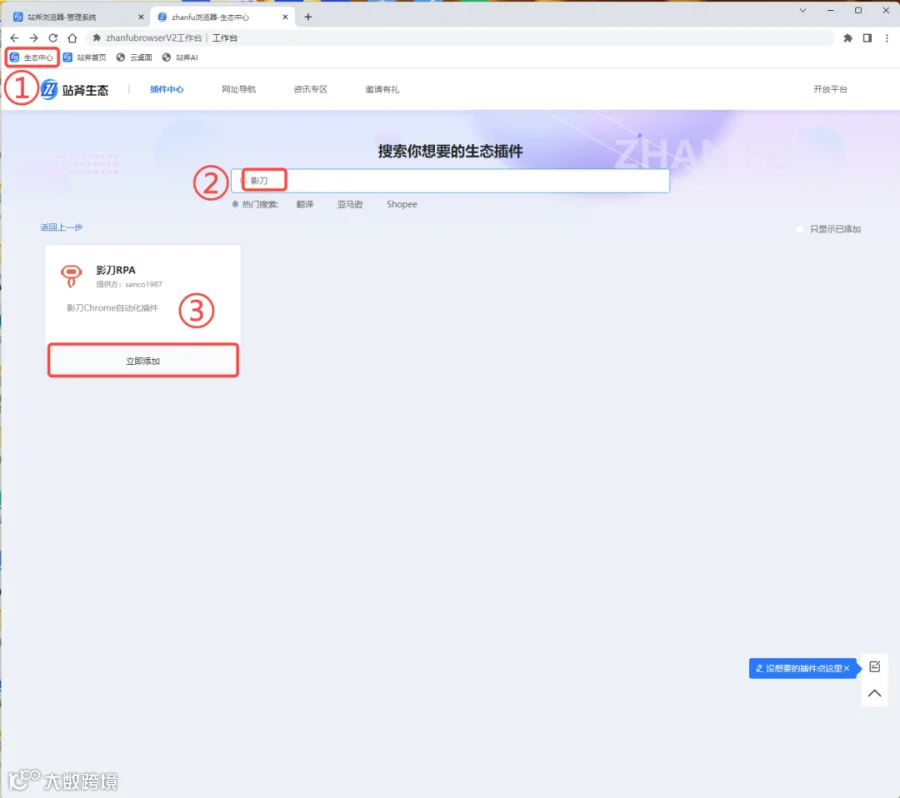Open the 云桌面 bookmark
The height and width of the screenshot is (798, 900).
[x=134, y=57]
